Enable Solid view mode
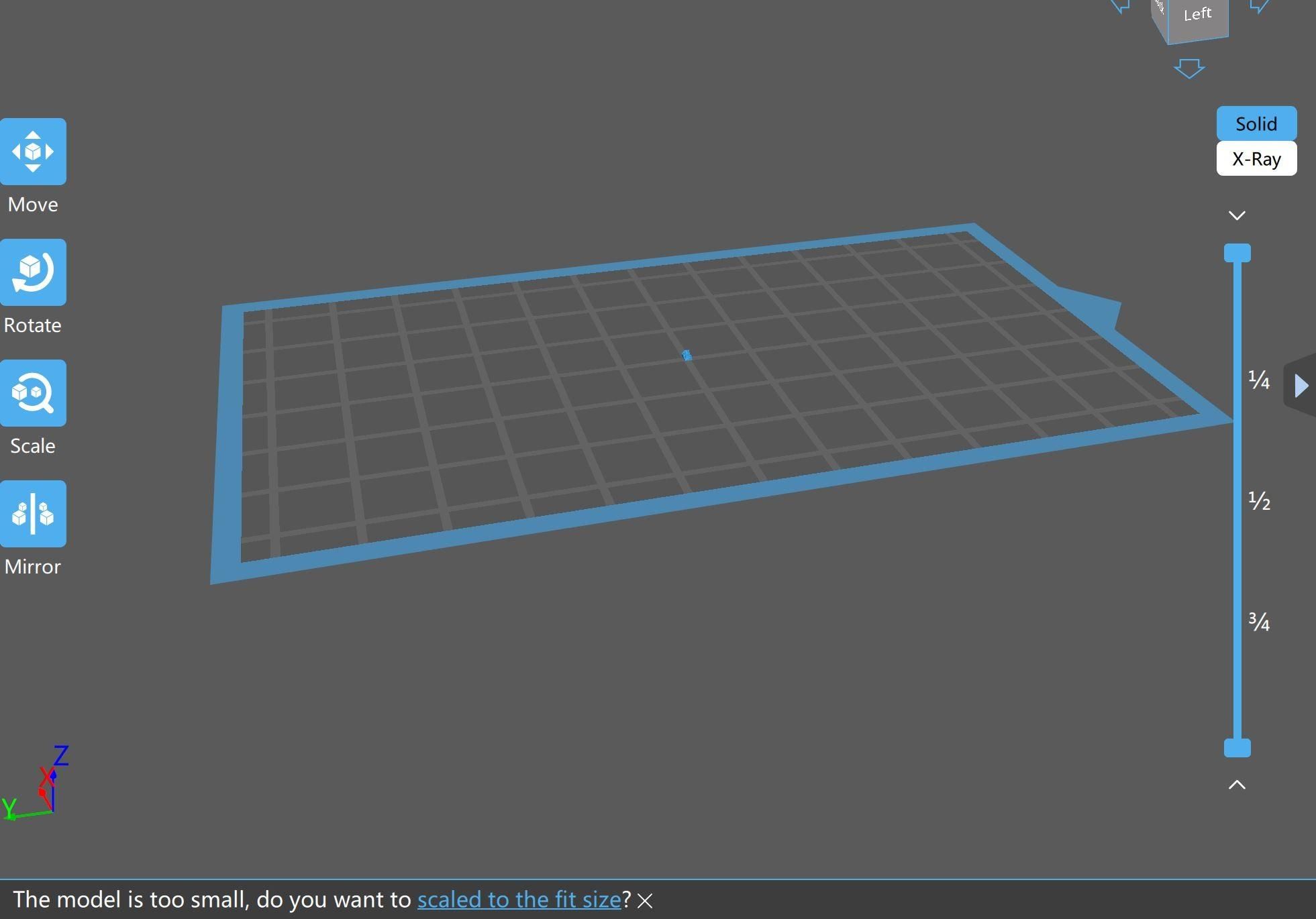 [x=1256, y=123]
